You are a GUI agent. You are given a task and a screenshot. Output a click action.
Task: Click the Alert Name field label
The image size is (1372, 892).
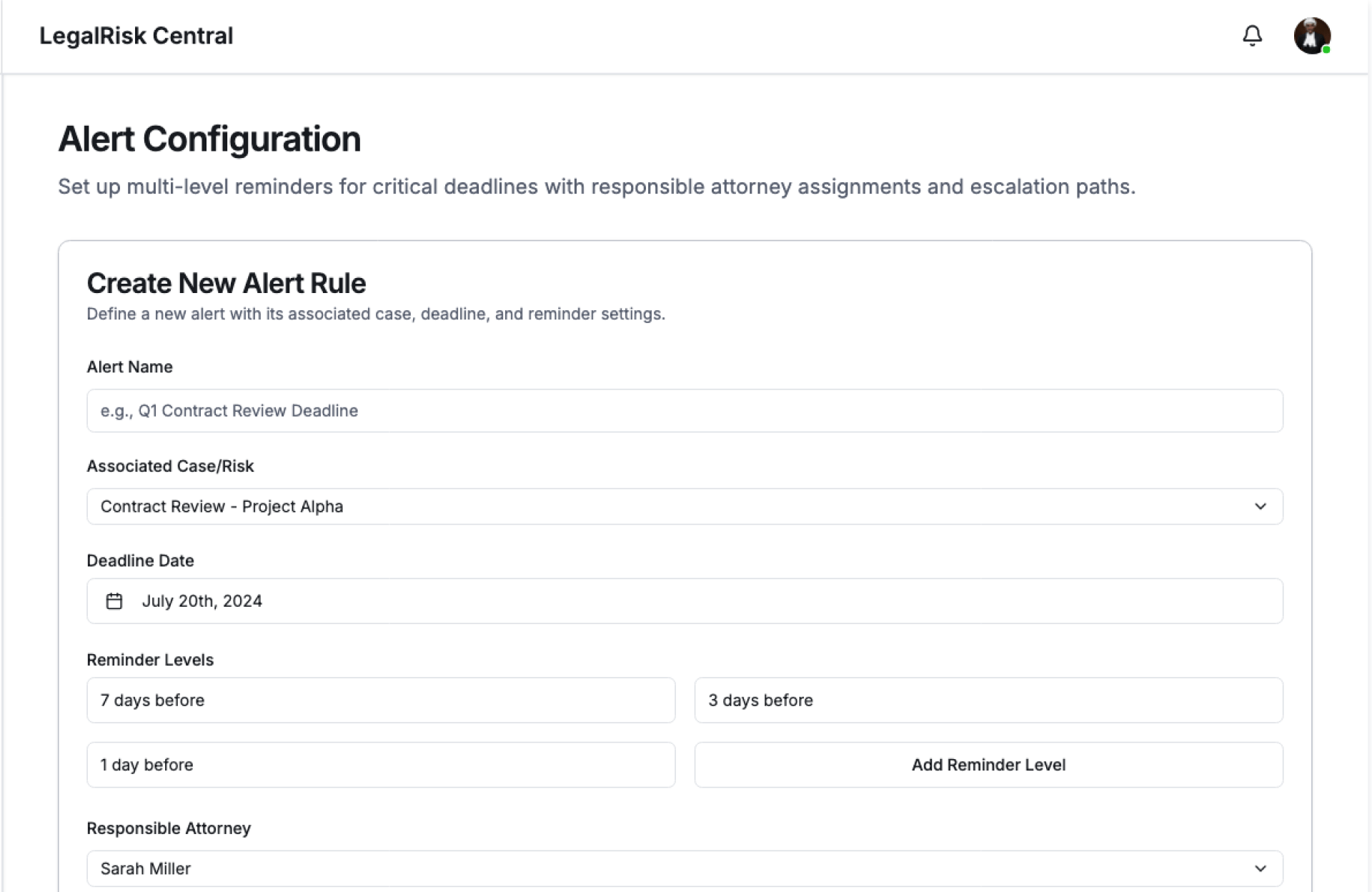pyautogui.click(x=129, y=367)
